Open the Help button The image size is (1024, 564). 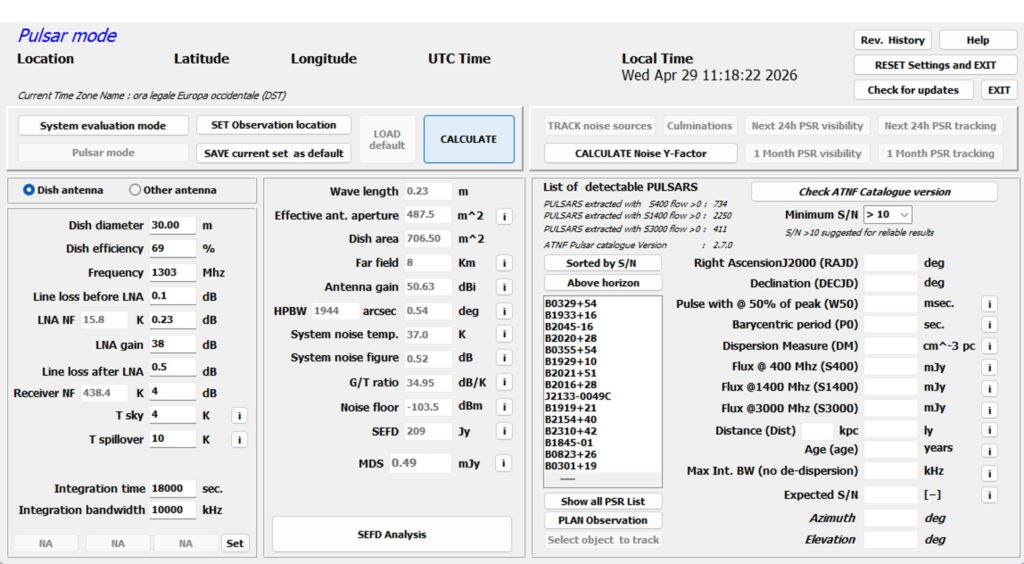coord(978,40)
